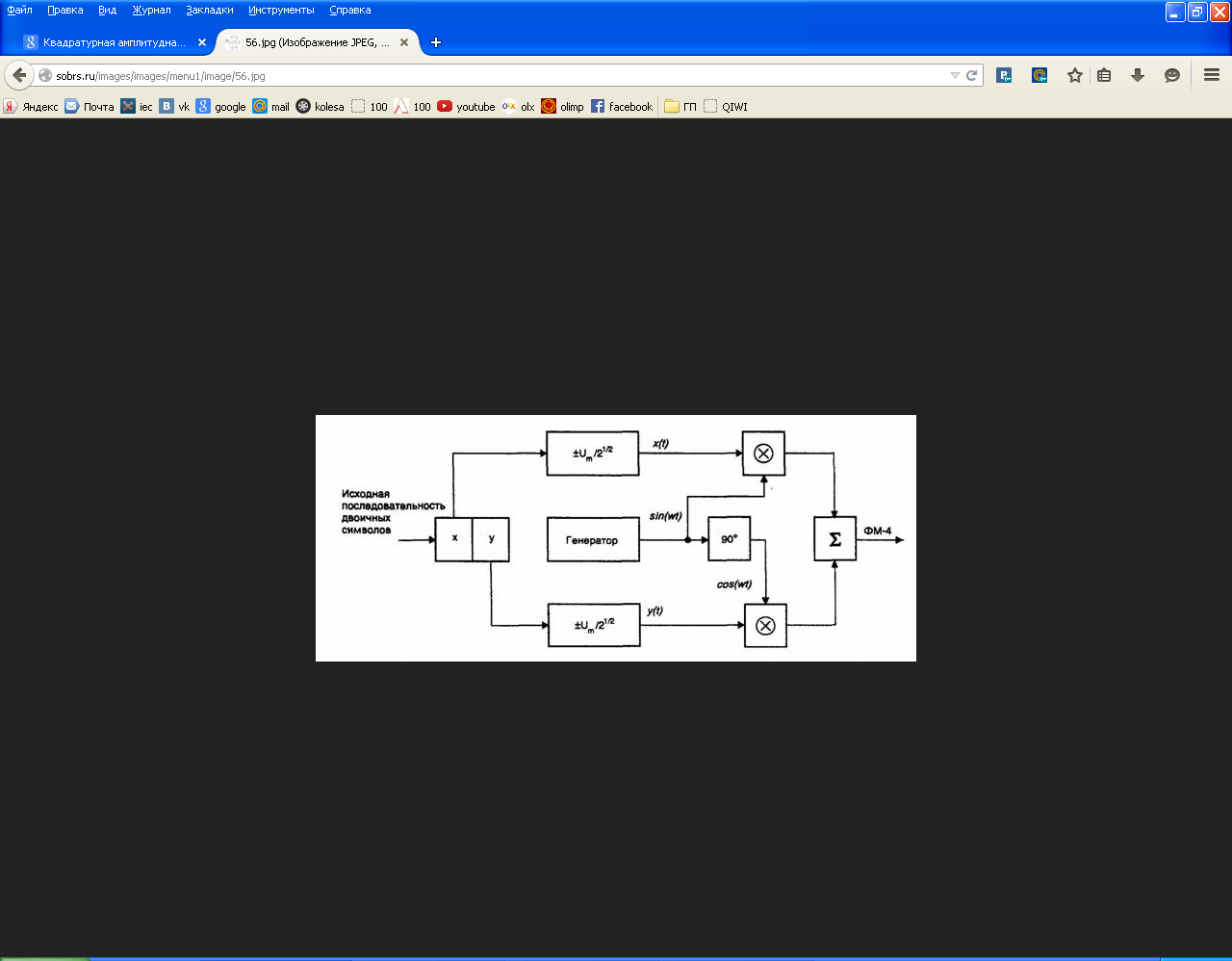The width and height of the screenshot is (1232, 961).
Task: Restore down the Firefox window
Action: (x=1197, y=12)
